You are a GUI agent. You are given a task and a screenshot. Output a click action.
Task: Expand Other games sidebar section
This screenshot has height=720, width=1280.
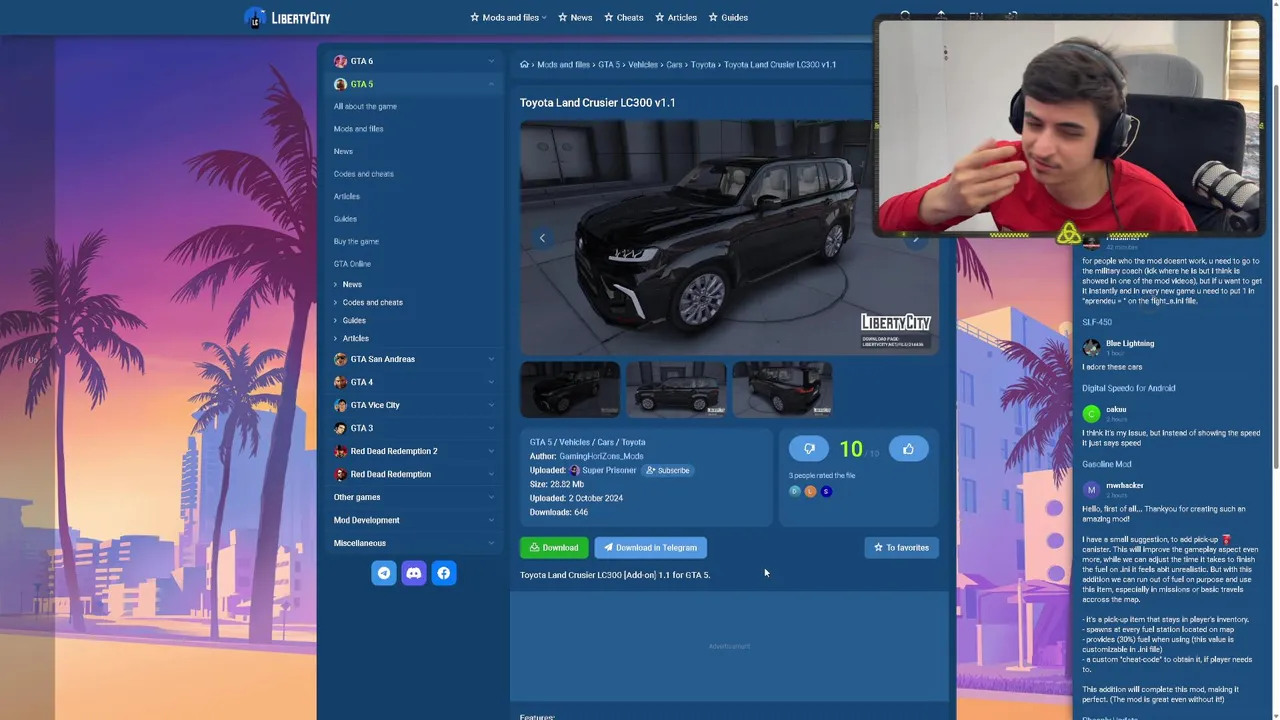coord(491,497)
